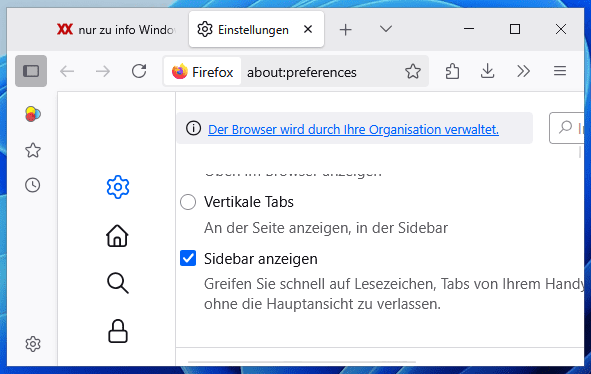The width and height of the screenshot is (591, 374).
Task: Toggle the sidebar button in toolbar
Action: coord(31,71)
